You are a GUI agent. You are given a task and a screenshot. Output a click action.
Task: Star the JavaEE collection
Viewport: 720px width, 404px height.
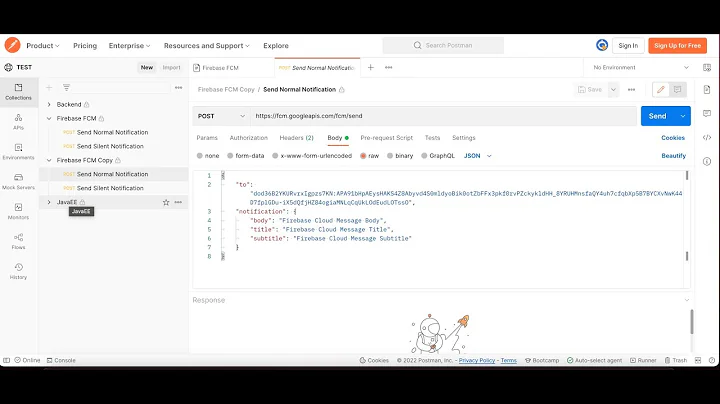pyautogui.click(x=166, y=202)
